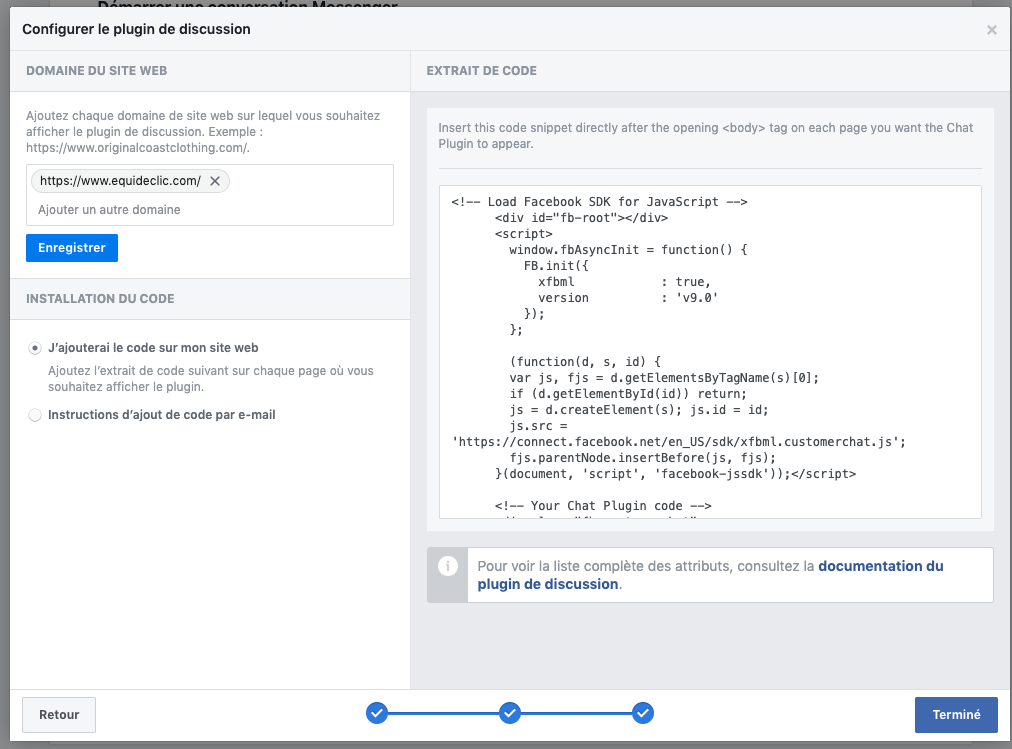The height and width of the screenshot is (749, 1012).
Task: Finish setup with the Terminé button
Action: pos(956,715)
